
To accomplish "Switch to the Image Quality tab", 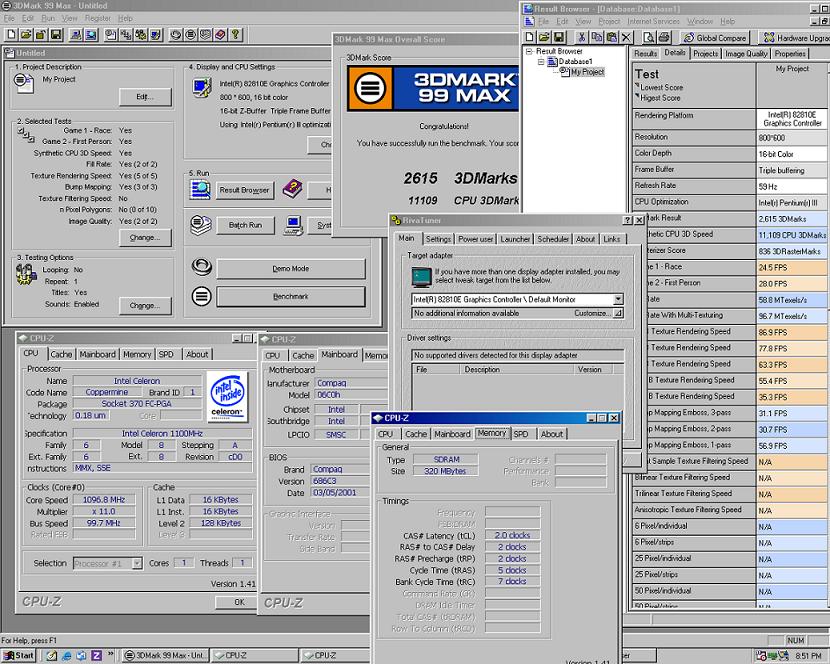I will point(746,53).
